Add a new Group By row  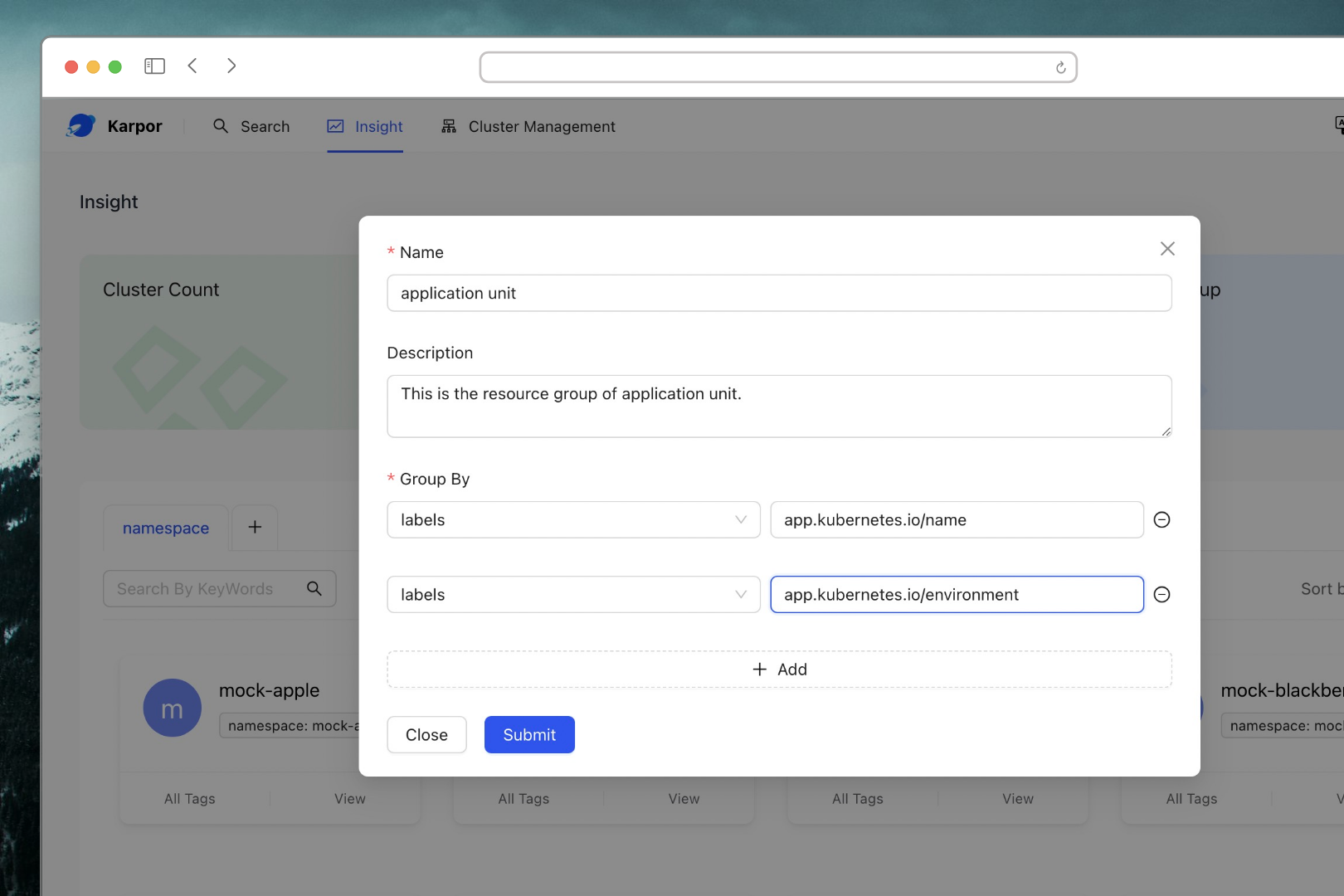[779, 670]
